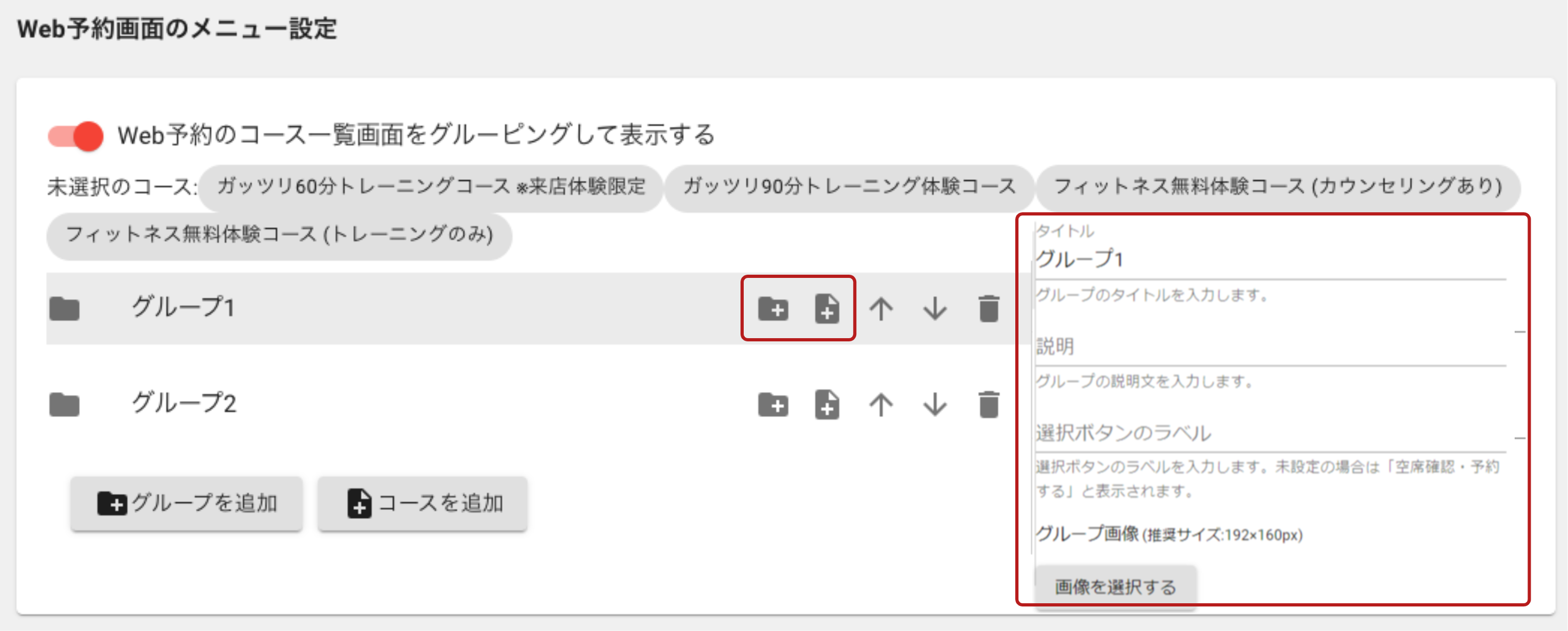This screenshot has width=1568, height=631.
Task: Move グループ2 up
Action: [881, 405]
